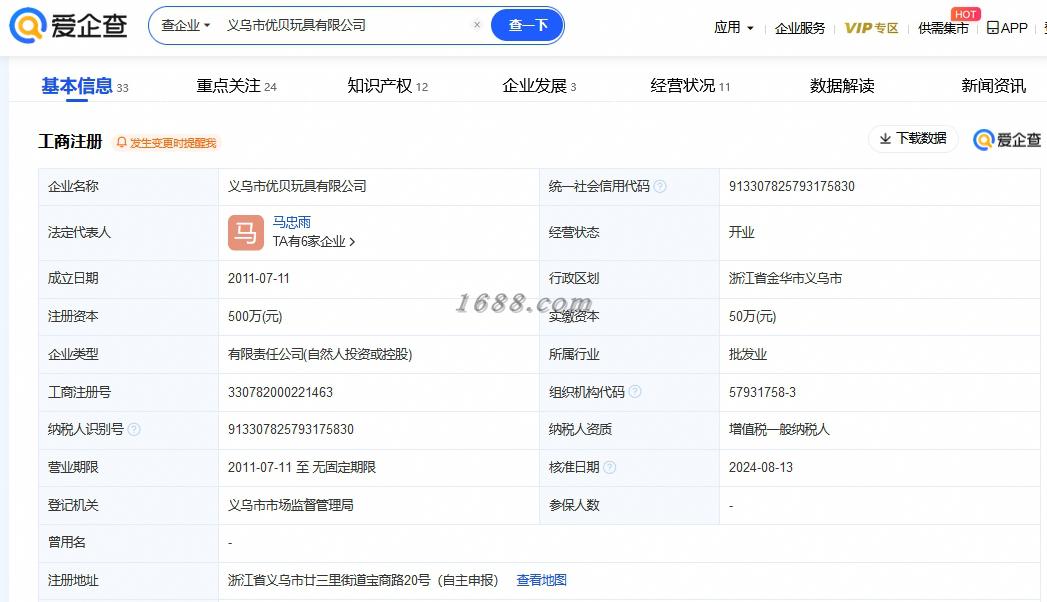
Task: Select the 行政区划 value 浙江省金华市义乌市
Action: (785, 278)
